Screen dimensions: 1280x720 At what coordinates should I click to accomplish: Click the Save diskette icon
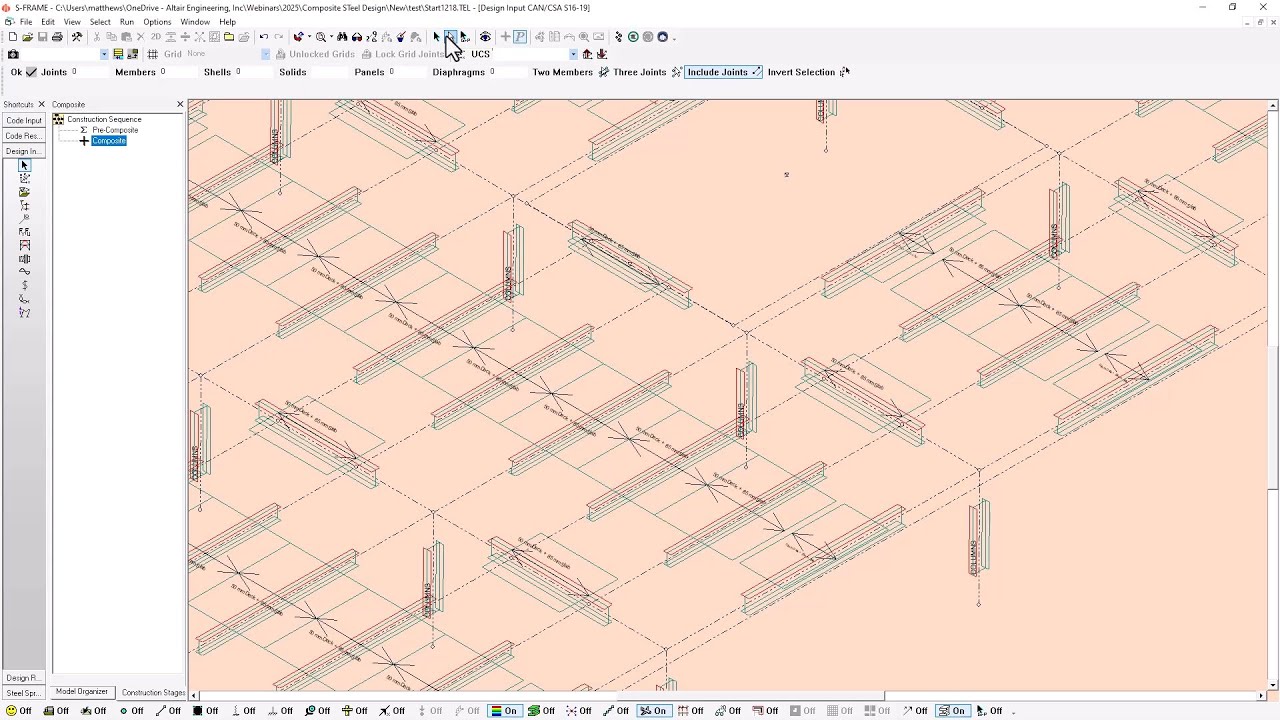(x=42, y=37)
